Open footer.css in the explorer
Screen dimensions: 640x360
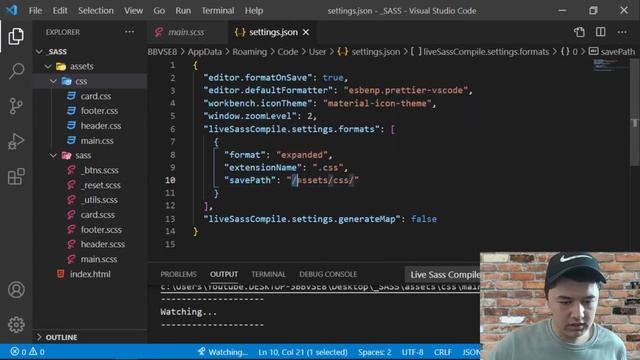(99, 111)
